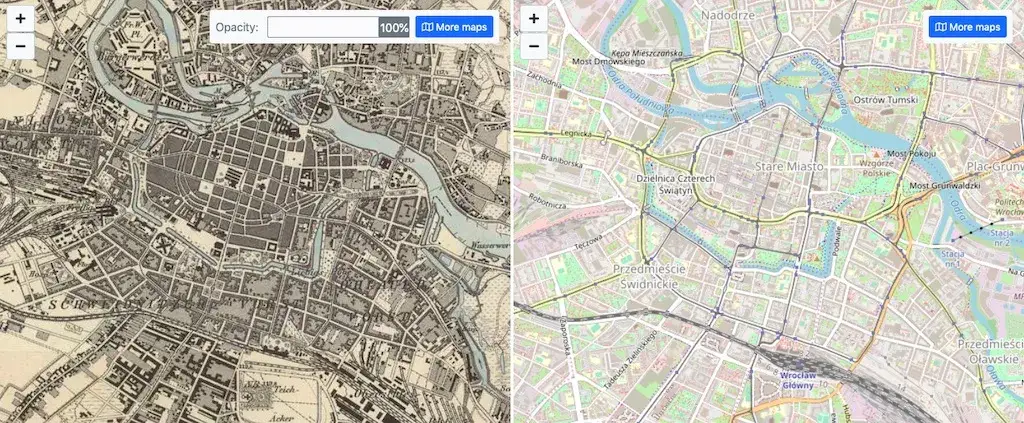Click the Wrocław Główny station label
This screenshot has width=1024, height=423.
coord(797,380)
